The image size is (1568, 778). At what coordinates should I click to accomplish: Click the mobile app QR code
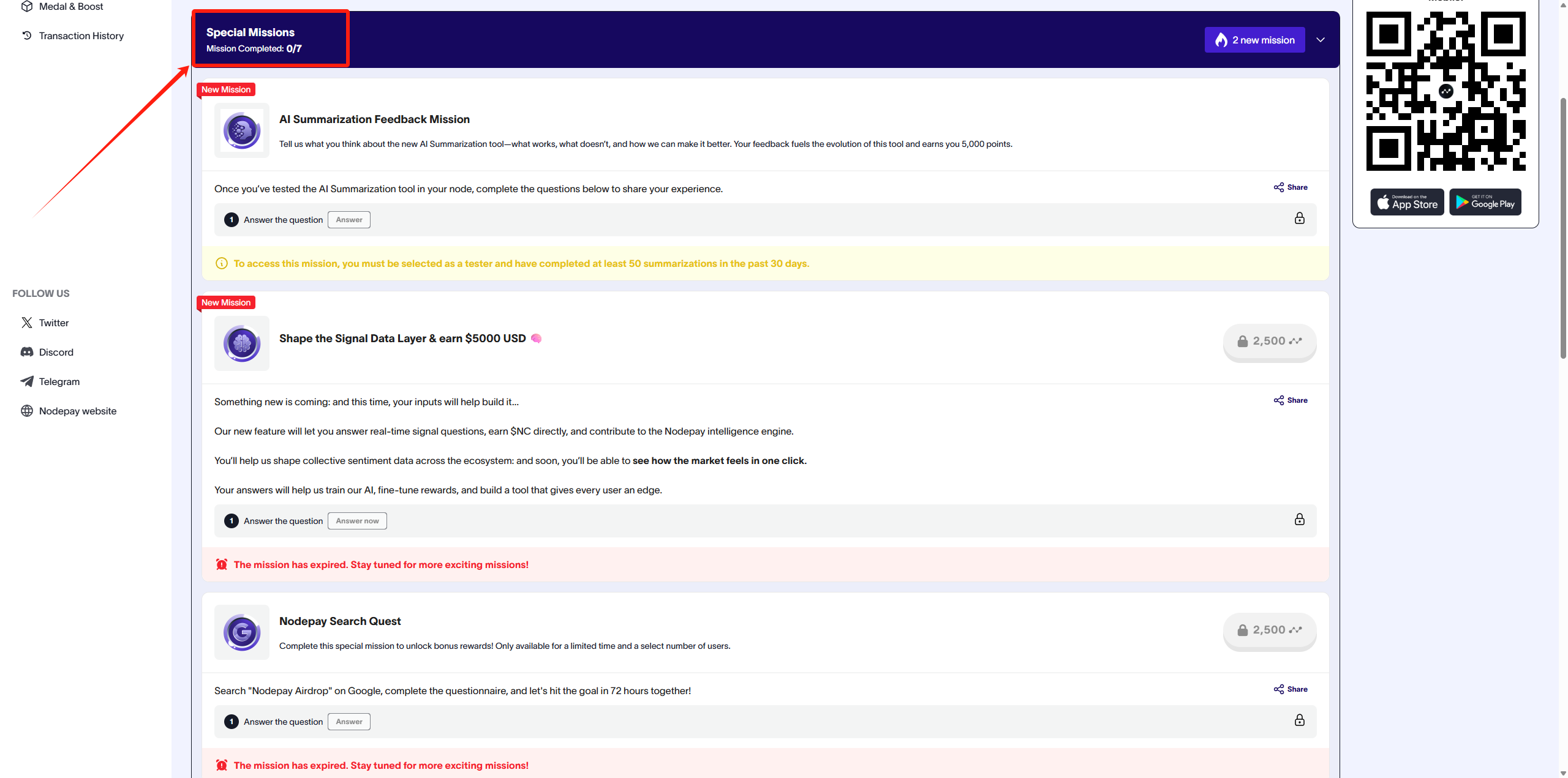pyautogui.click(x=1446, y=91)
